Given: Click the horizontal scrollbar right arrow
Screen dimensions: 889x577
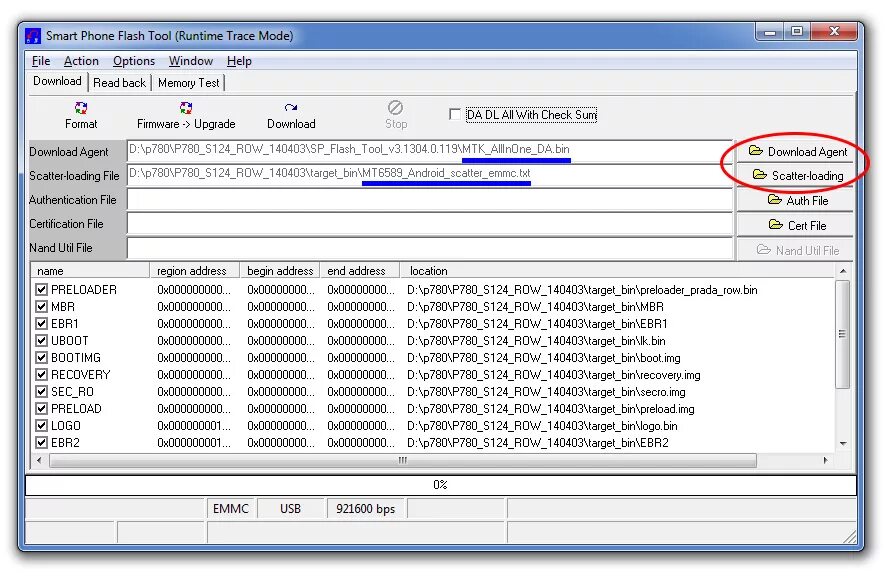Looking at the screenshot, I should coord(826,460).
